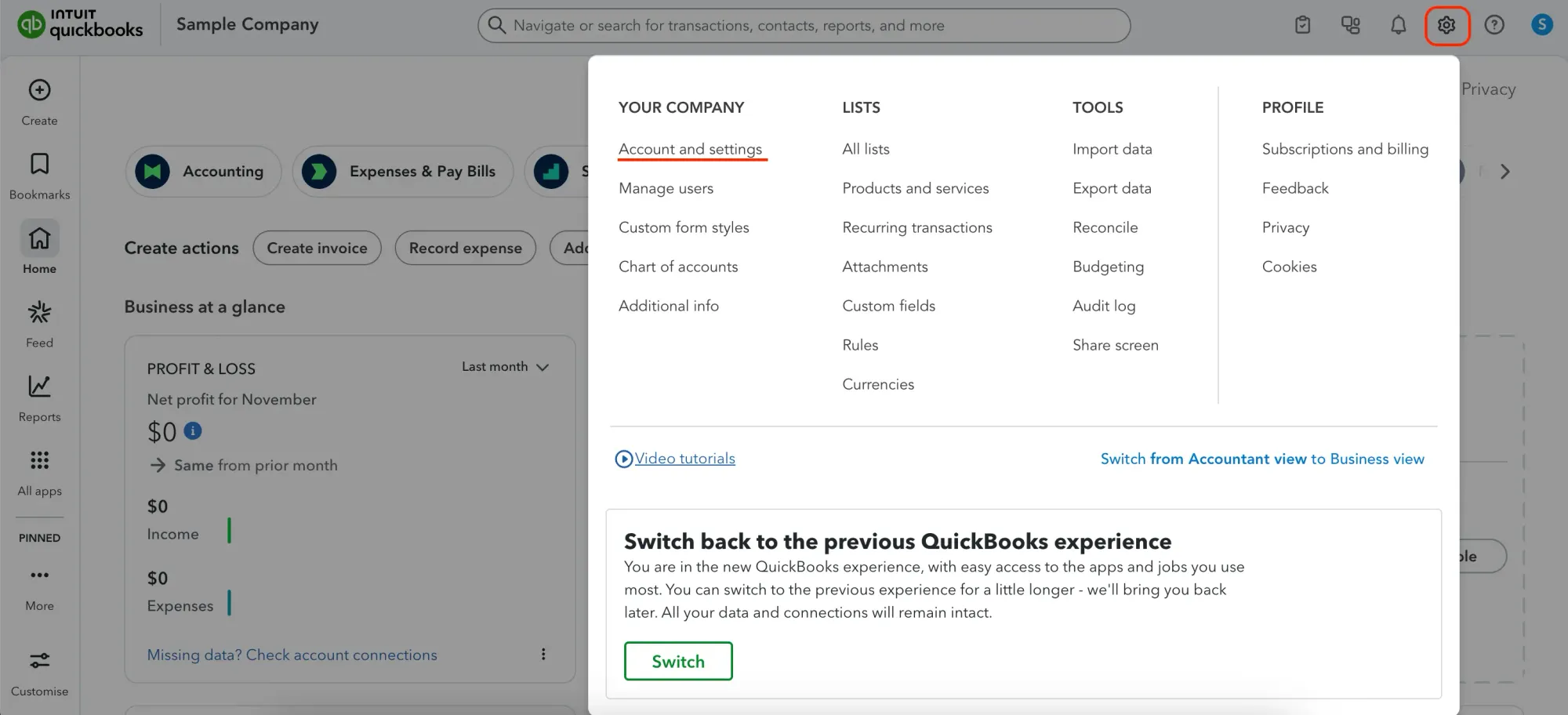The height and width of the screenshot is (715, 1568).
Task: Click the tasks clipboard icon in the top bar
Action: tap(1302, 24)
